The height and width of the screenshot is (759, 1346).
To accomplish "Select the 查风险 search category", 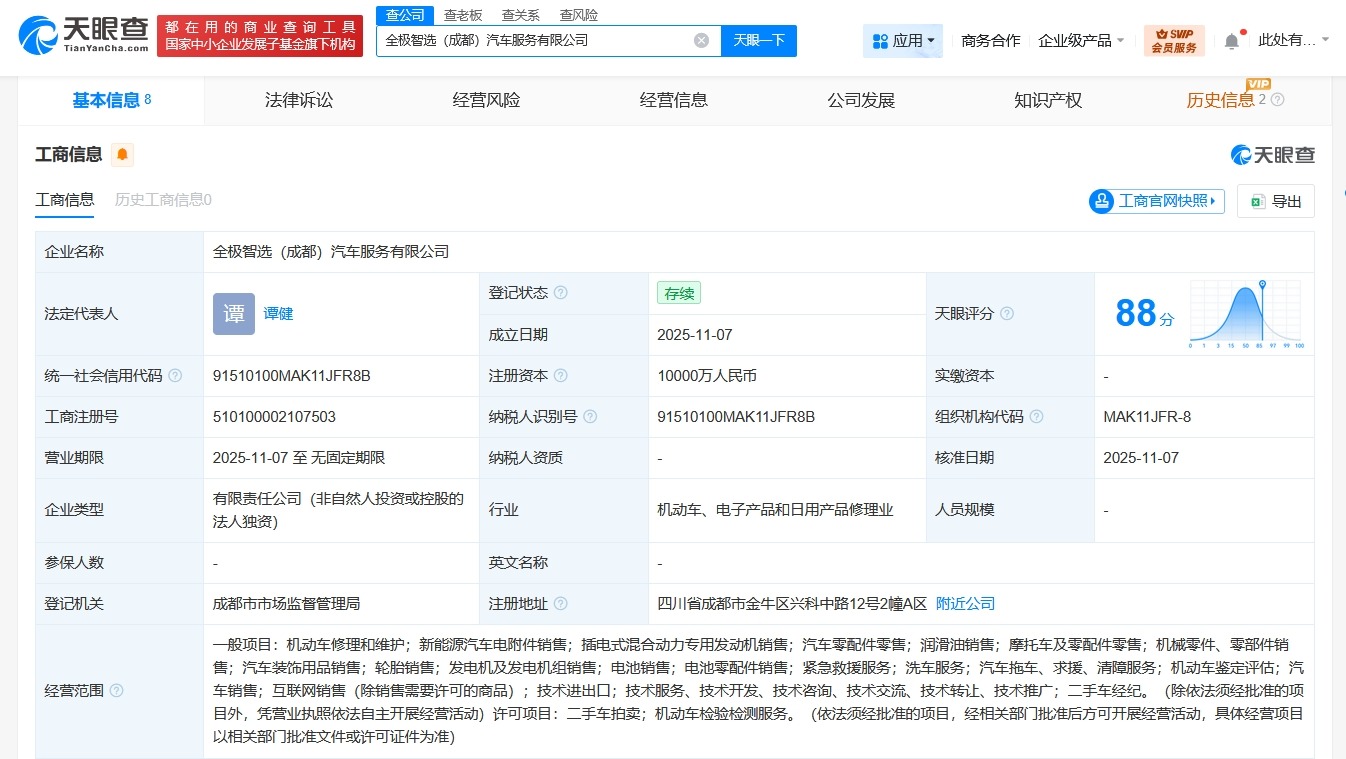I will pyautogui.click(x=578, y=14).
